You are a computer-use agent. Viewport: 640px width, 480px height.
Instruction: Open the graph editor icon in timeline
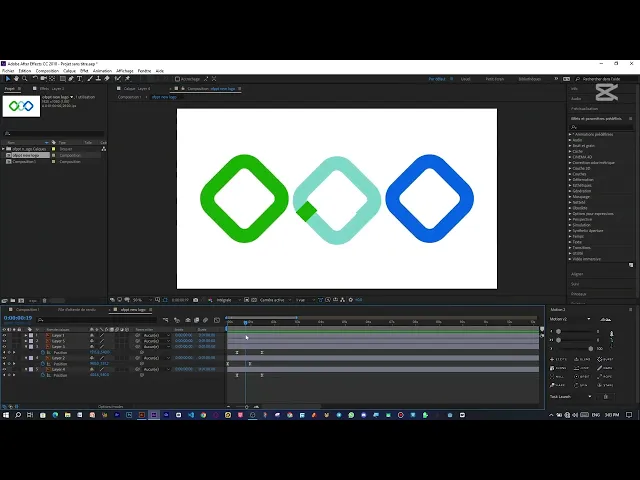[217, 320]
